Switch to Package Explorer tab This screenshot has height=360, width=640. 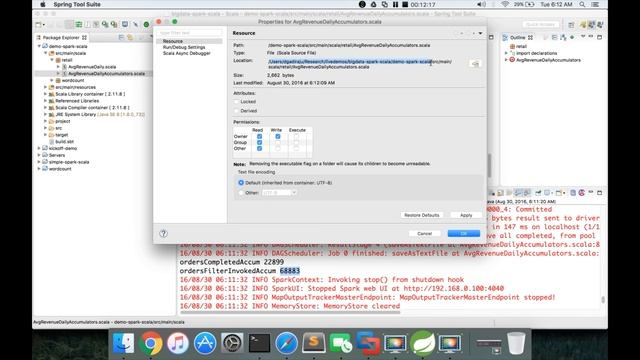60,38
